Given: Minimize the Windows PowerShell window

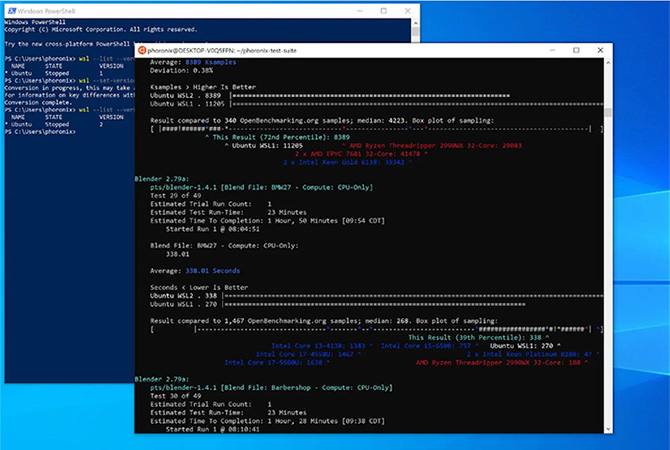Looking at the screenshot, I should [x=360, y=11].
